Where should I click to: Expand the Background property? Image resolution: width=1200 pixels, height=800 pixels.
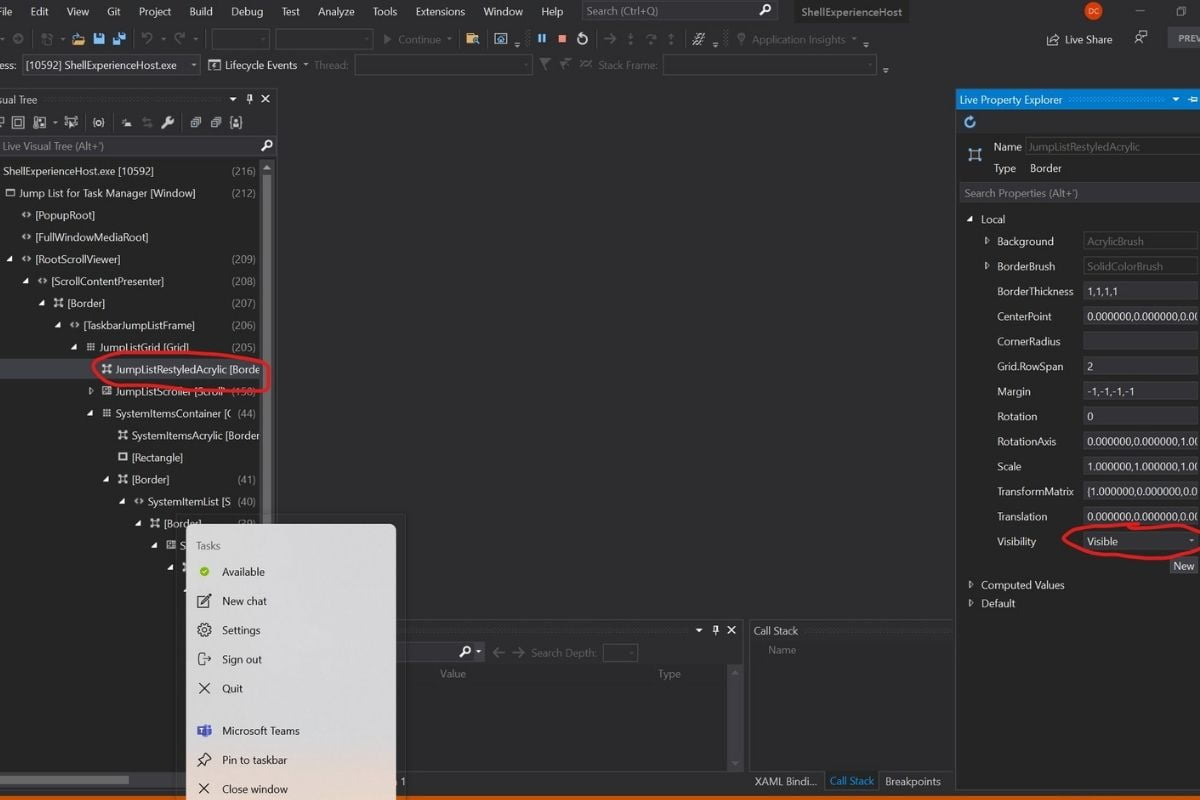coord(987,241)
